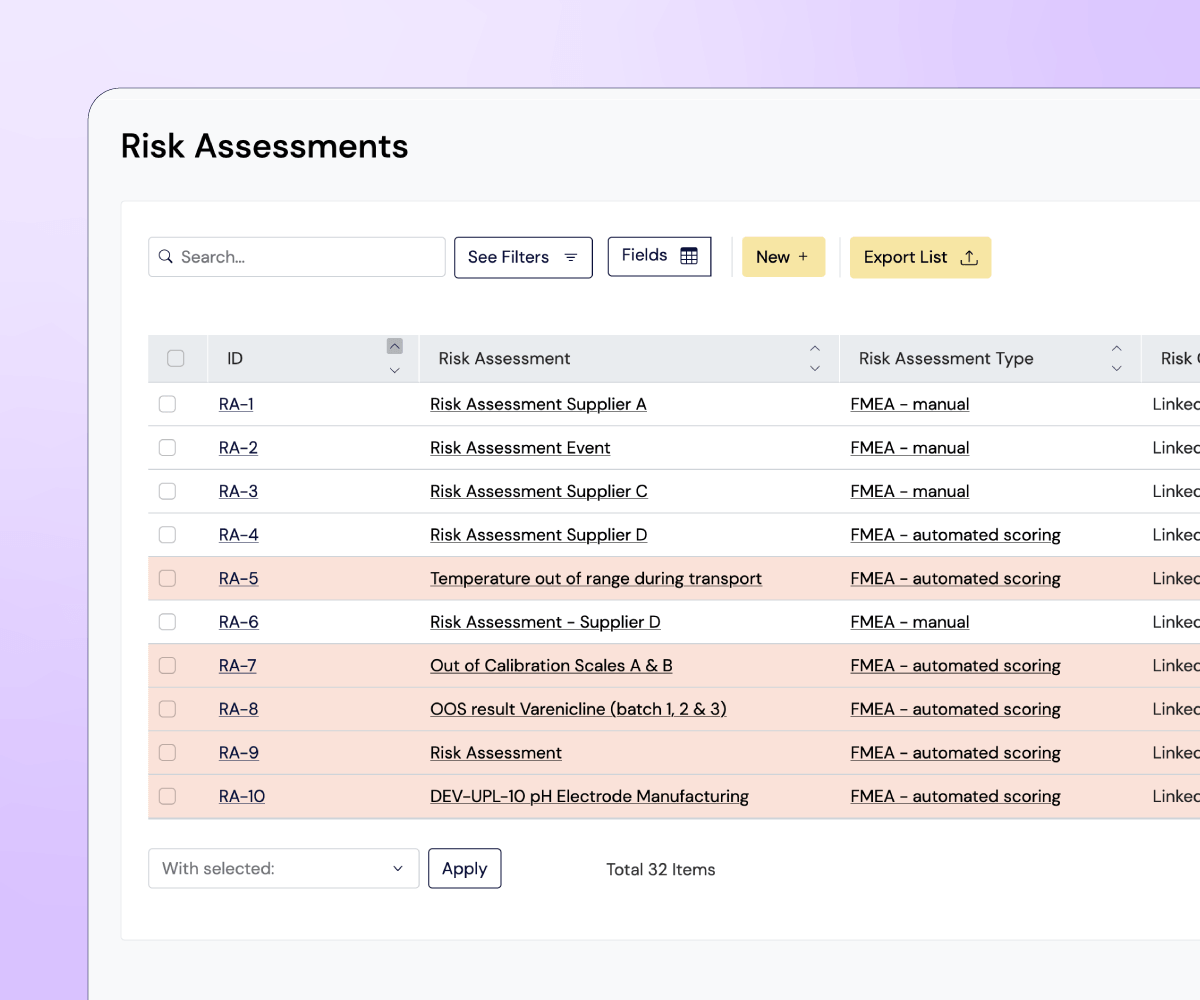Check the RA-5 row checkbox
The height and width of the screenshot is (1000, 1200).
[167, 578]
